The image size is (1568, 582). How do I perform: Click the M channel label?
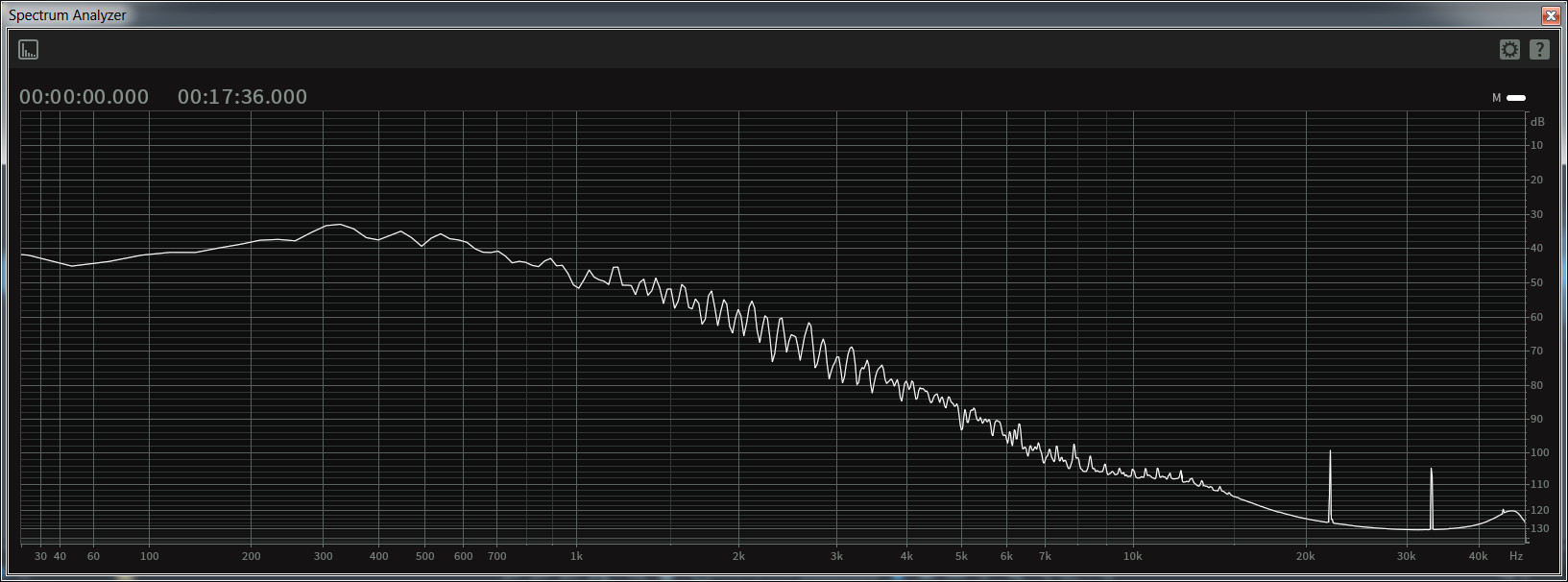coord(1496,98)
